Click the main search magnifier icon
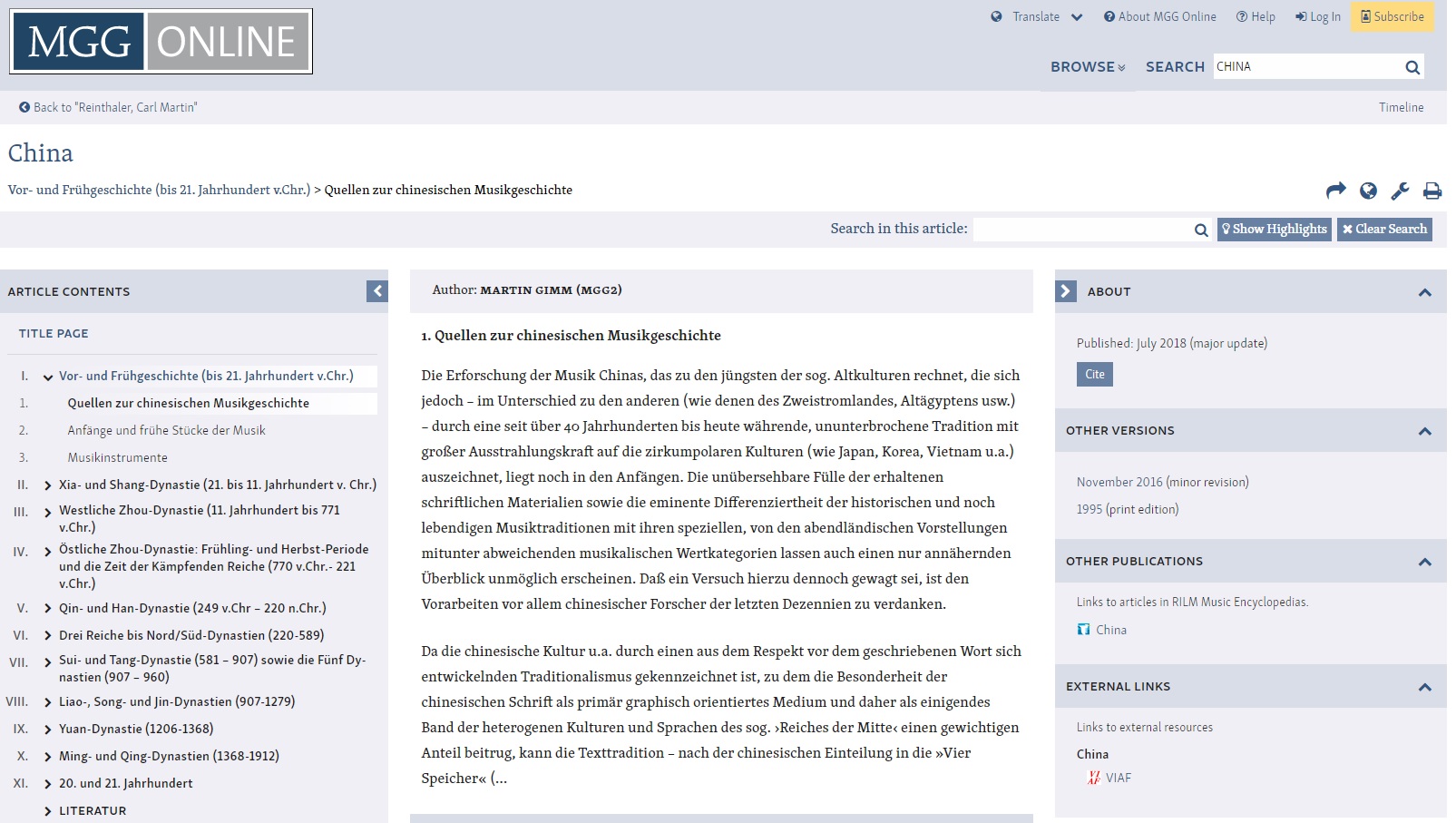Viewport: 1456px width, 823px height. pos(1412,66)
